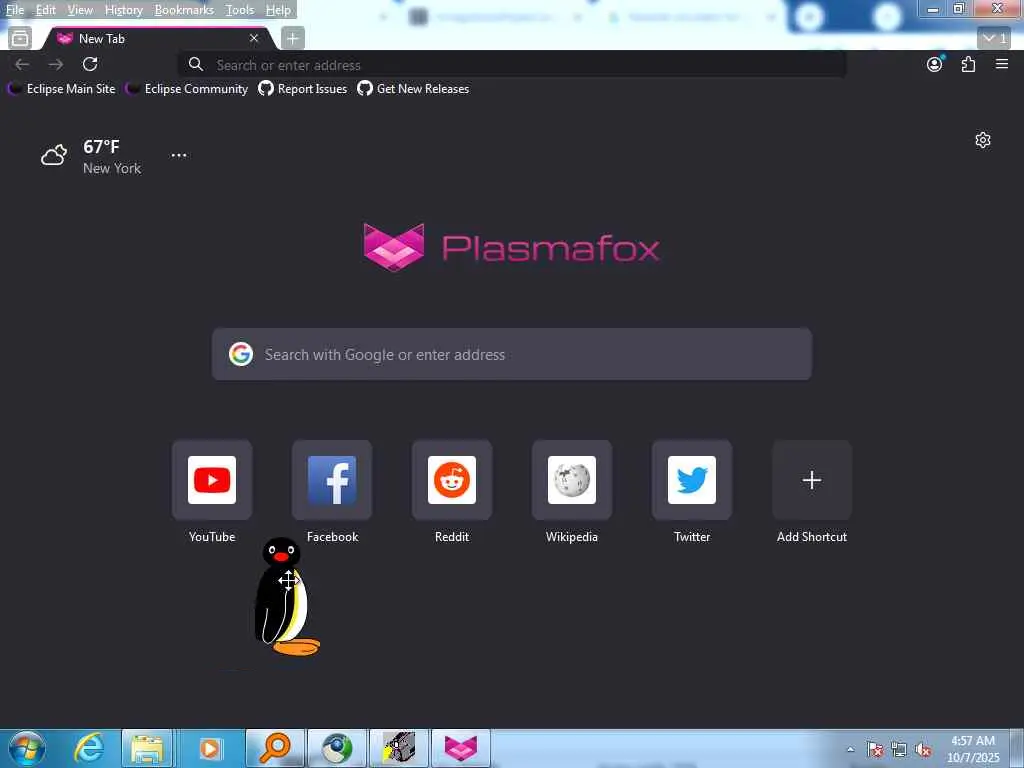Show hidden system tray icons
The height and width of the screenshot is (768, 1024).
coord(850,750)
